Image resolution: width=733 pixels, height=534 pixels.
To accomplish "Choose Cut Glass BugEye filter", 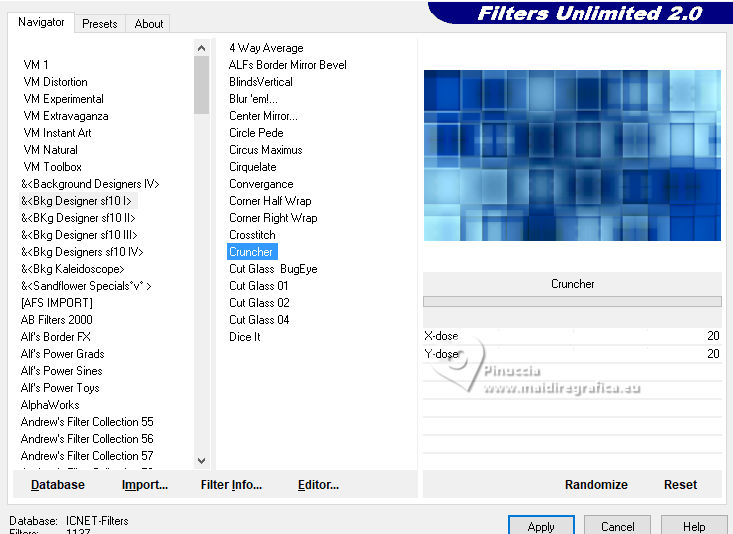I will pos(273,269).
